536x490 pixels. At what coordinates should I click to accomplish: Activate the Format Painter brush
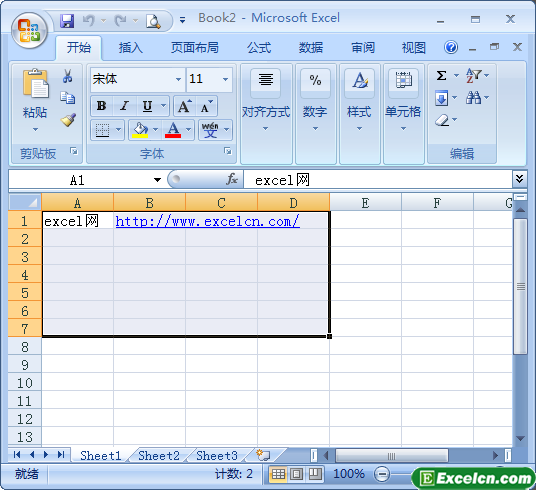tap(68, 119)
